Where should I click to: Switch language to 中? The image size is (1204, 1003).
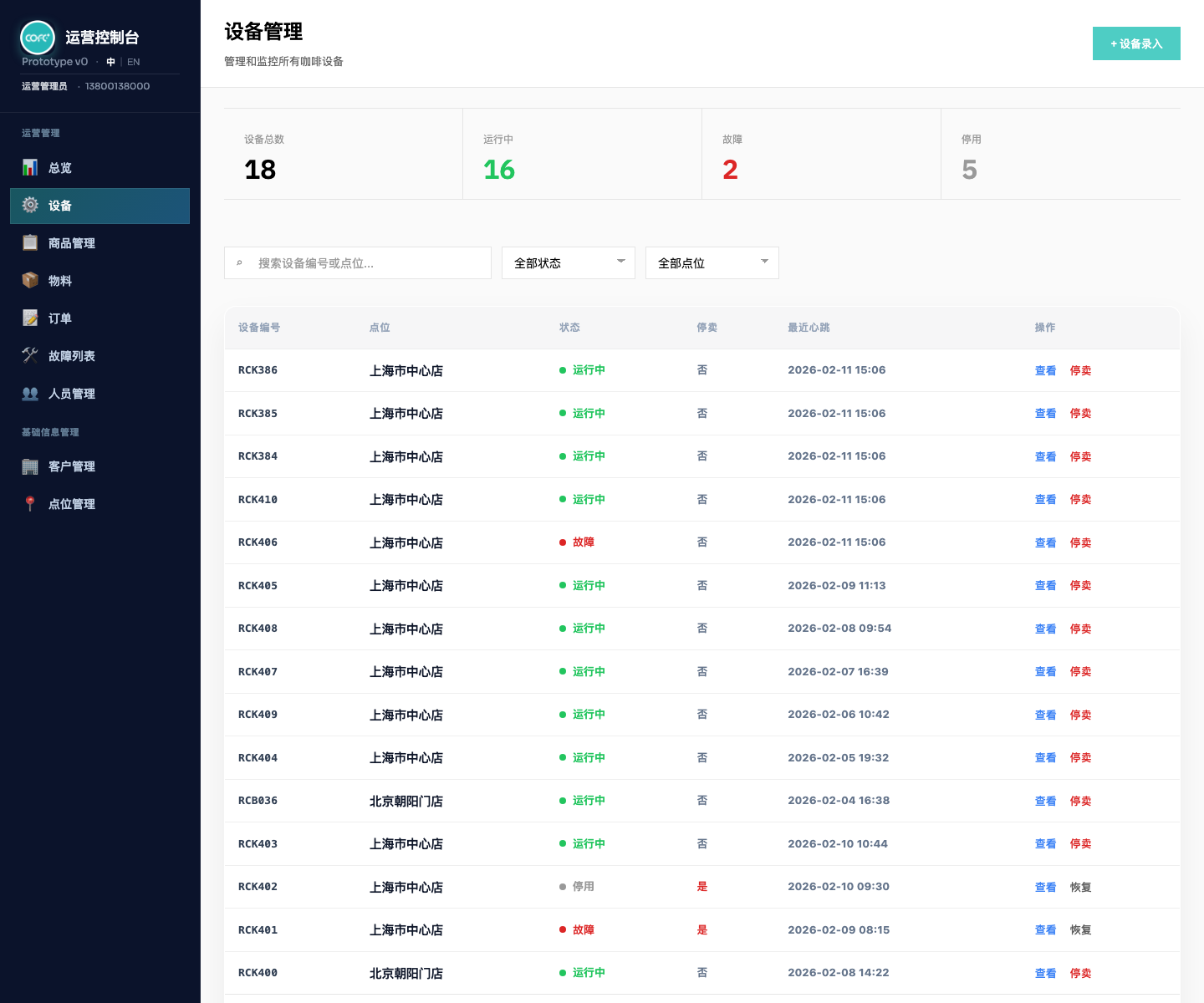click(x=110, y=62)
